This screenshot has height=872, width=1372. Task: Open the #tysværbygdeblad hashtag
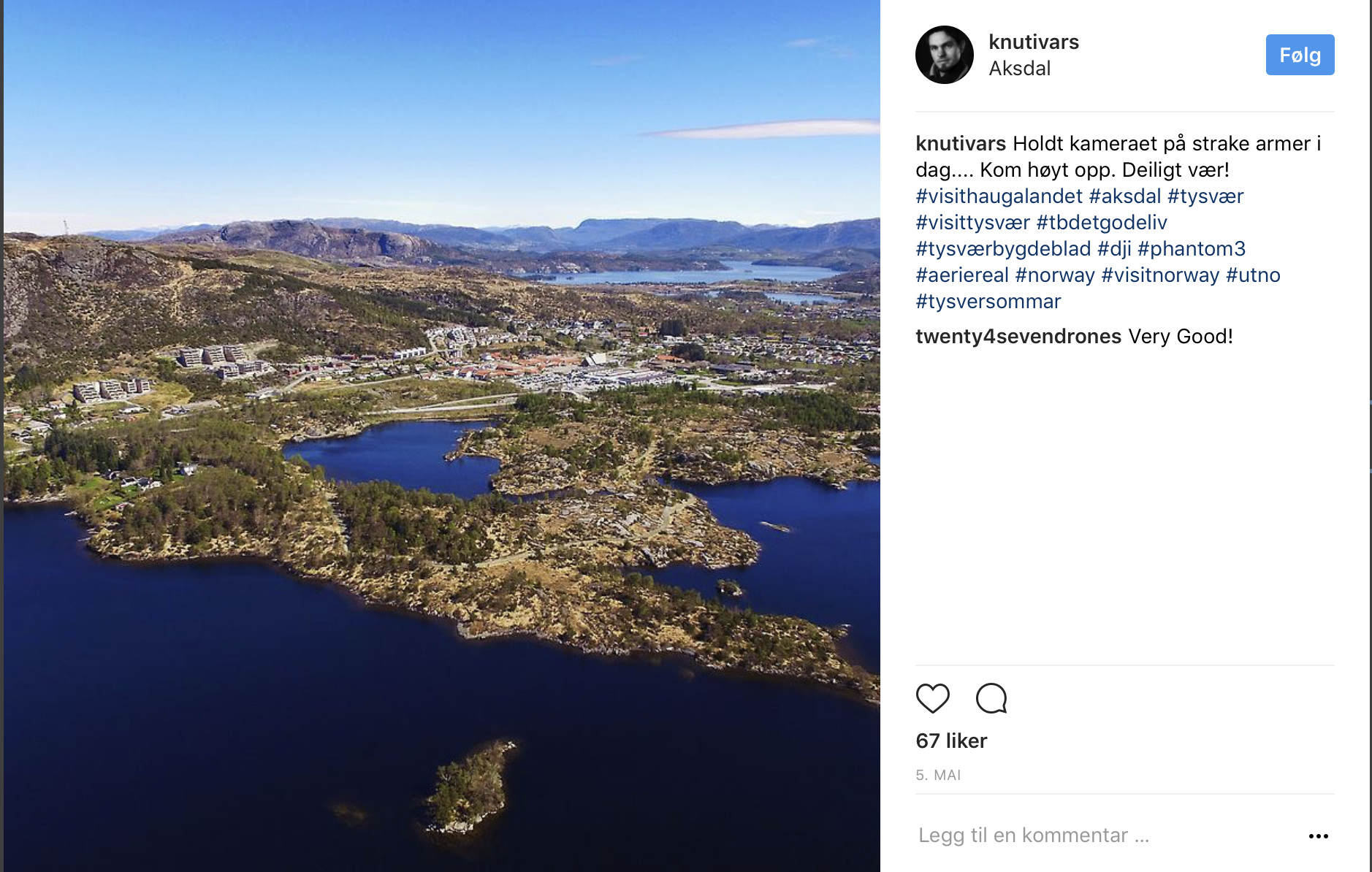[1002, 249]
